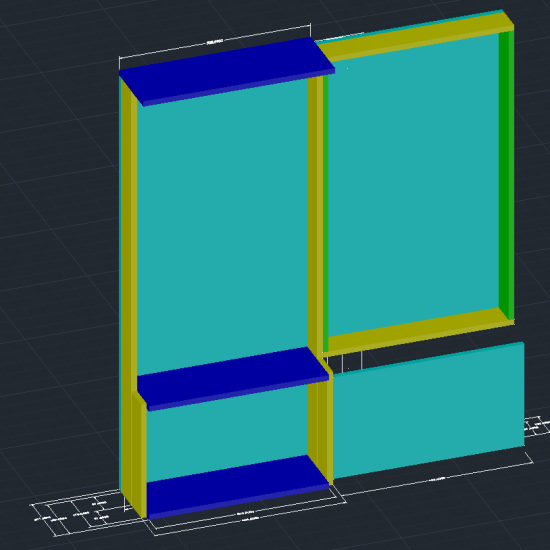Click the inner dimension text below bottom shelf
The height and width of the screenshot is (550, 550).
(x=246, y=512)
